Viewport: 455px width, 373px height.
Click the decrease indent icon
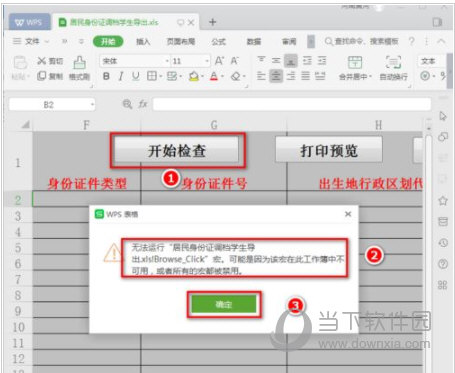[307, 61]
